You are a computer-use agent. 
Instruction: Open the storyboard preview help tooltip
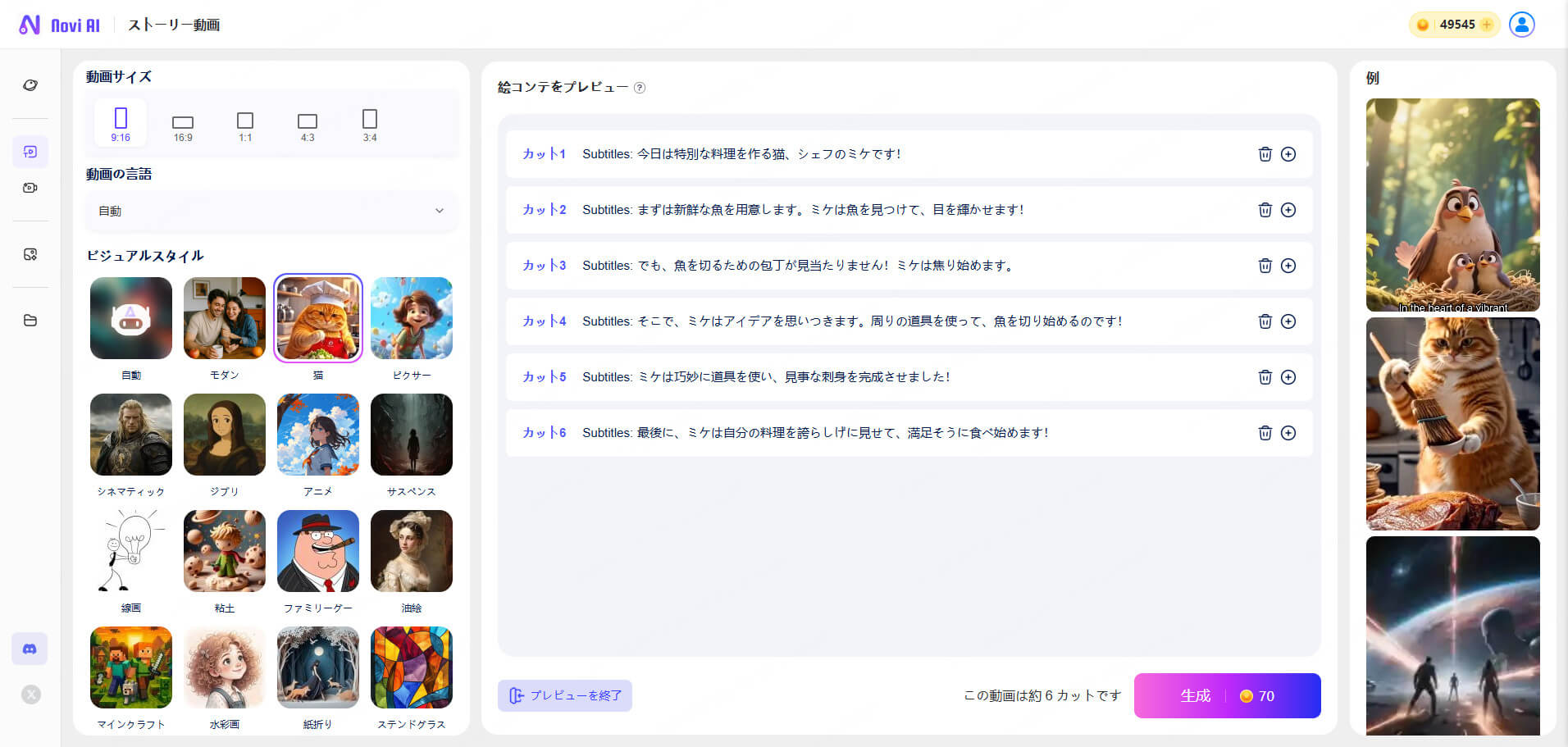coord(641,88)
